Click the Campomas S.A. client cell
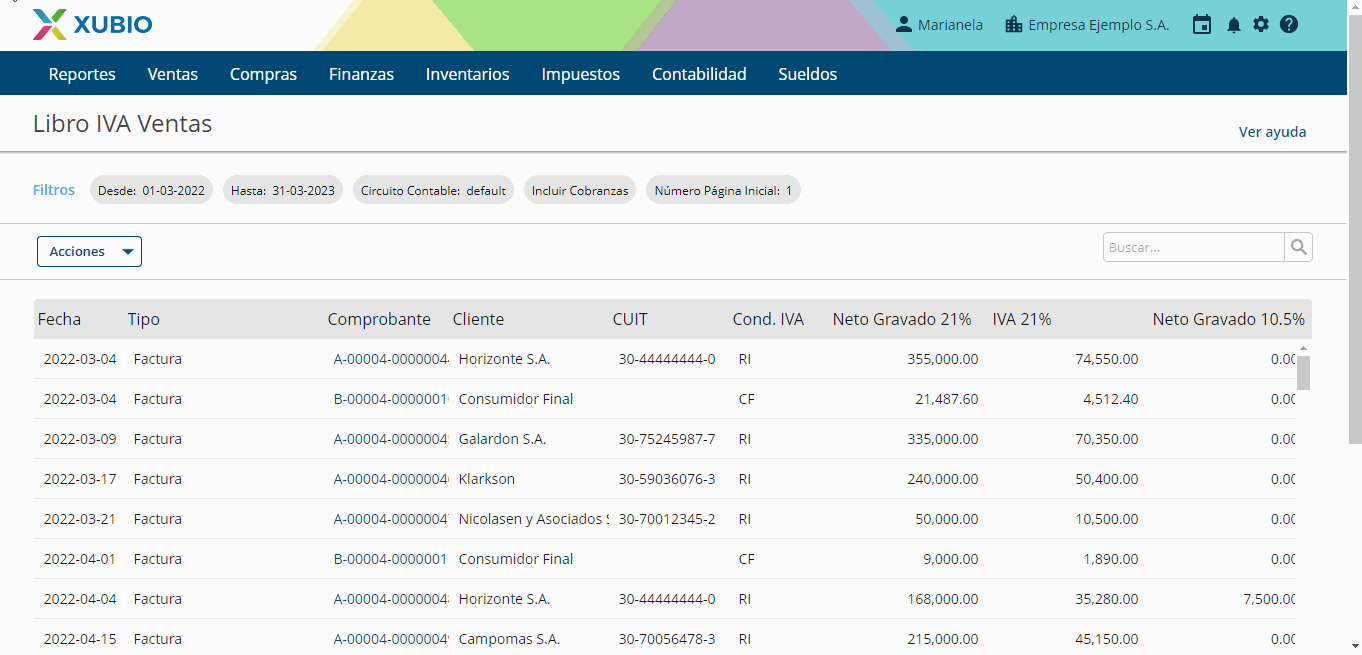This screenshot has height=655, width=1362. (509, 639)
